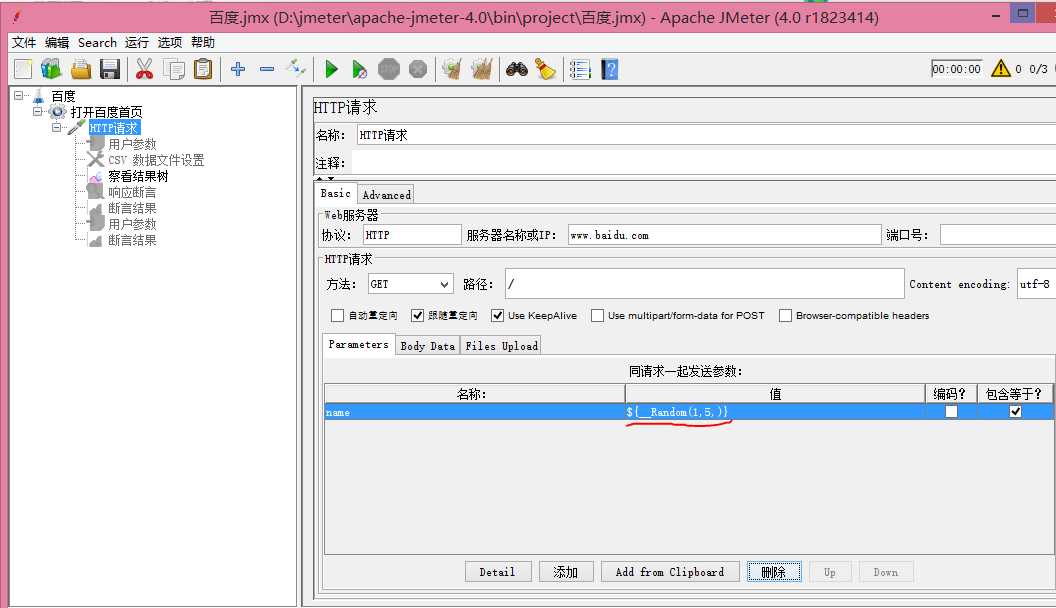Click the Stop test toolbar icon
This screenshot has width=1056, height=608.
[x=389, y=69]
